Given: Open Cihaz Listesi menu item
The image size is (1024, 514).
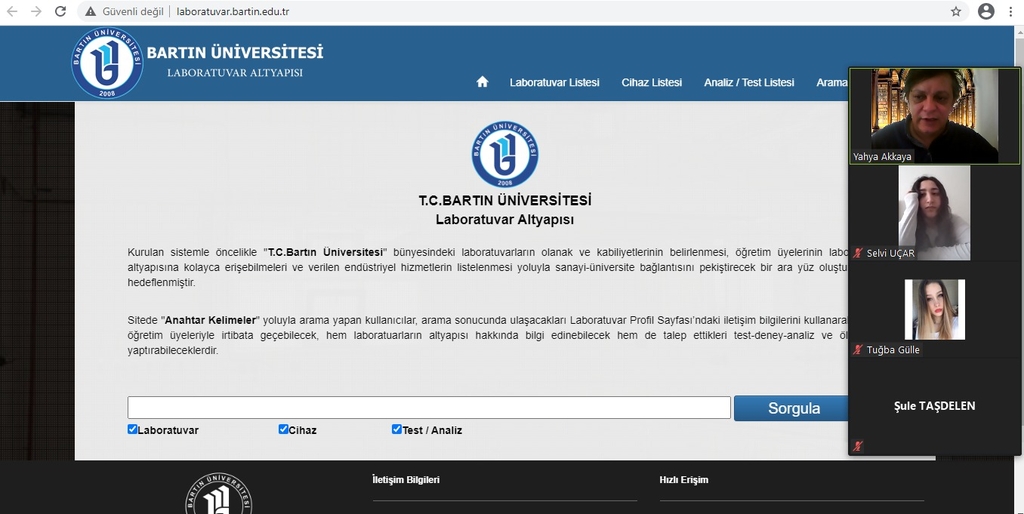Looking at the screenshot, I should [x=652, y=82].
